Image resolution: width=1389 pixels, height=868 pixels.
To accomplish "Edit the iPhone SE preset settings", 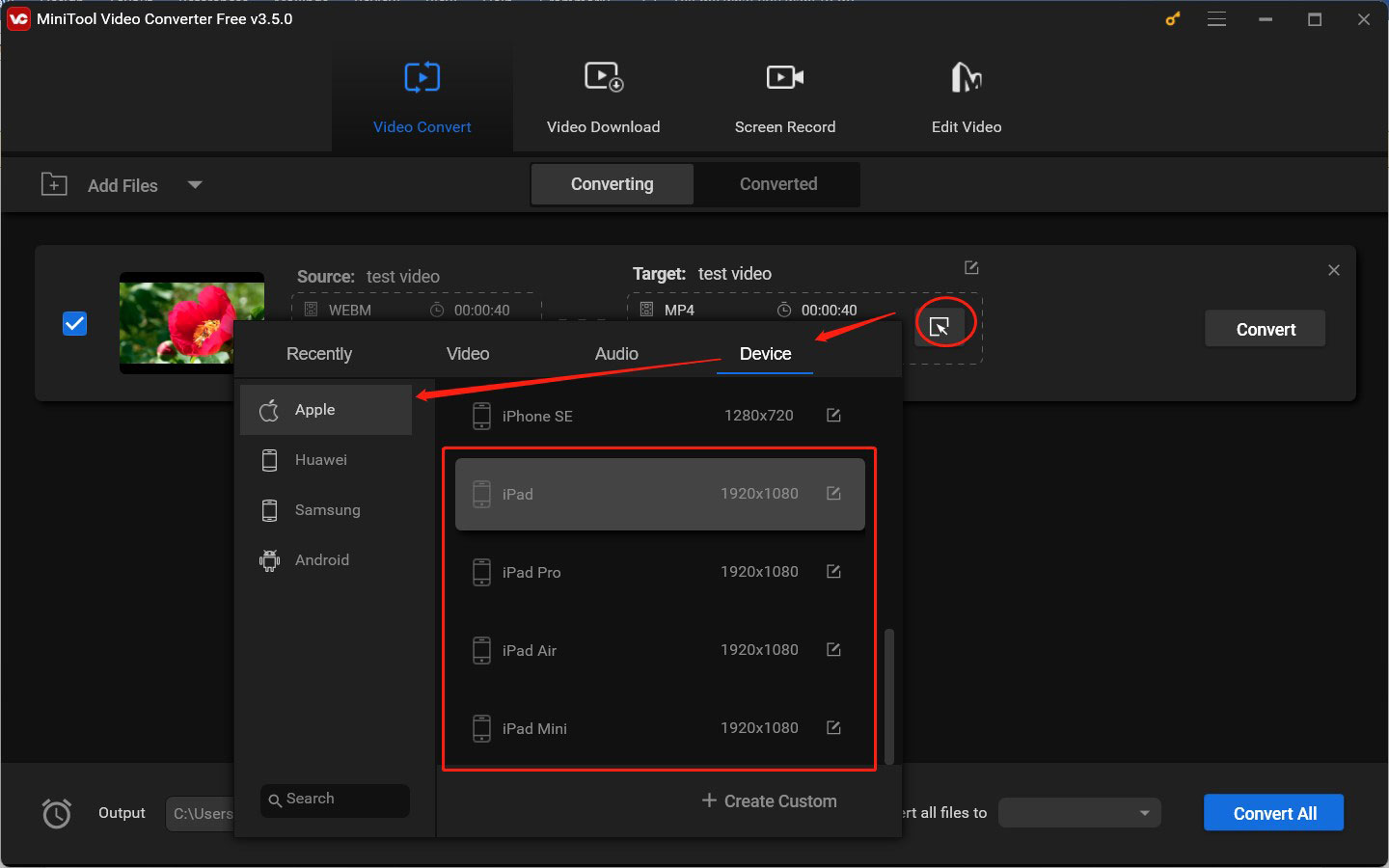I will pos(833,415).
